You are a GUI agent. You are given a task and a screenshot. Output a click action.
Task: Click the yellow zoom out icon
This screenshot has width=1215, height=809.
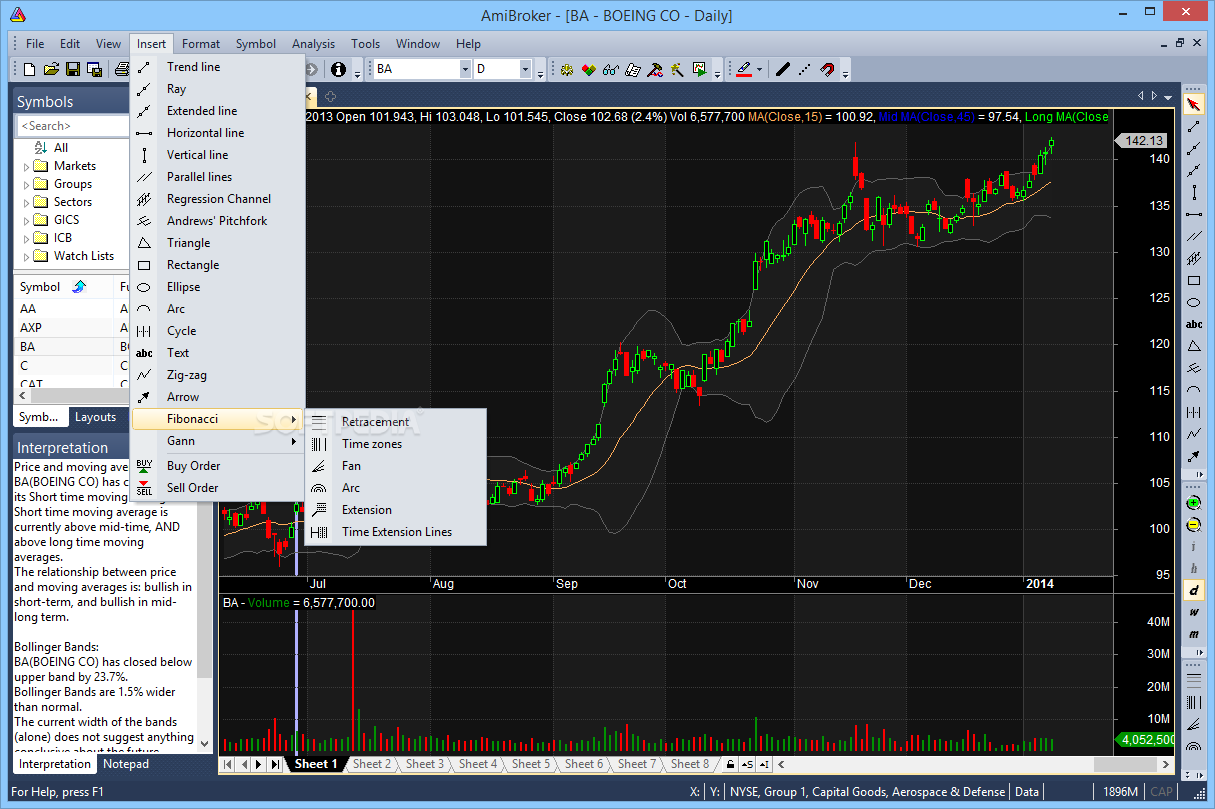point(1194,525)
